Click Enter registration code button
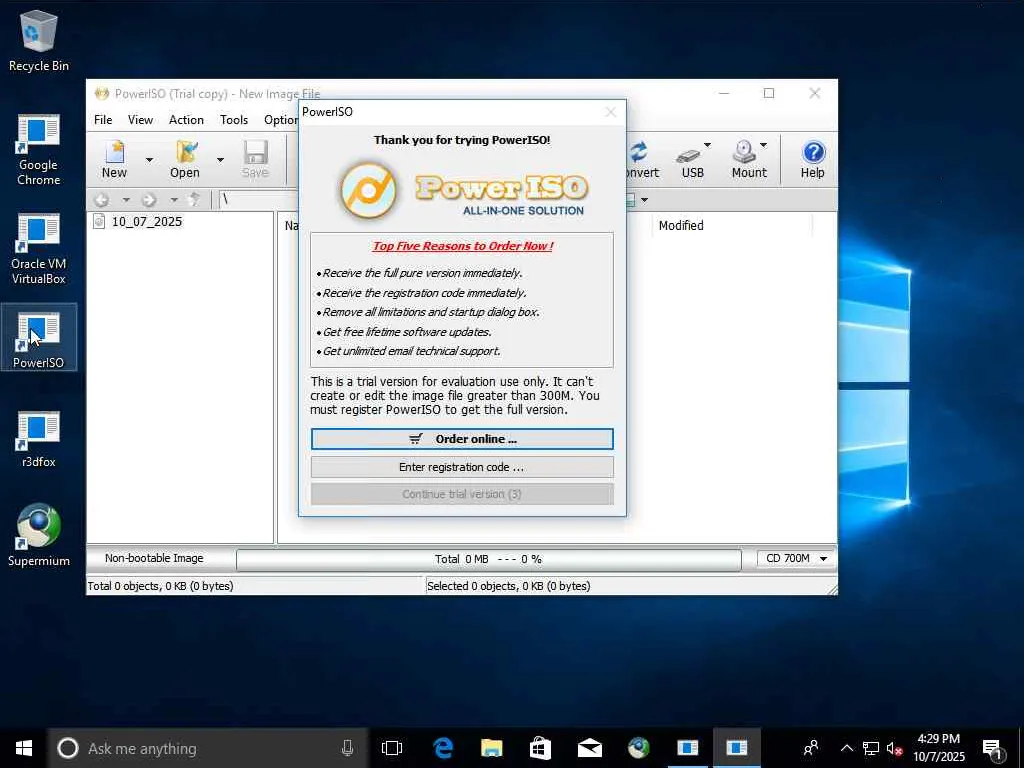 coord(462,467)
